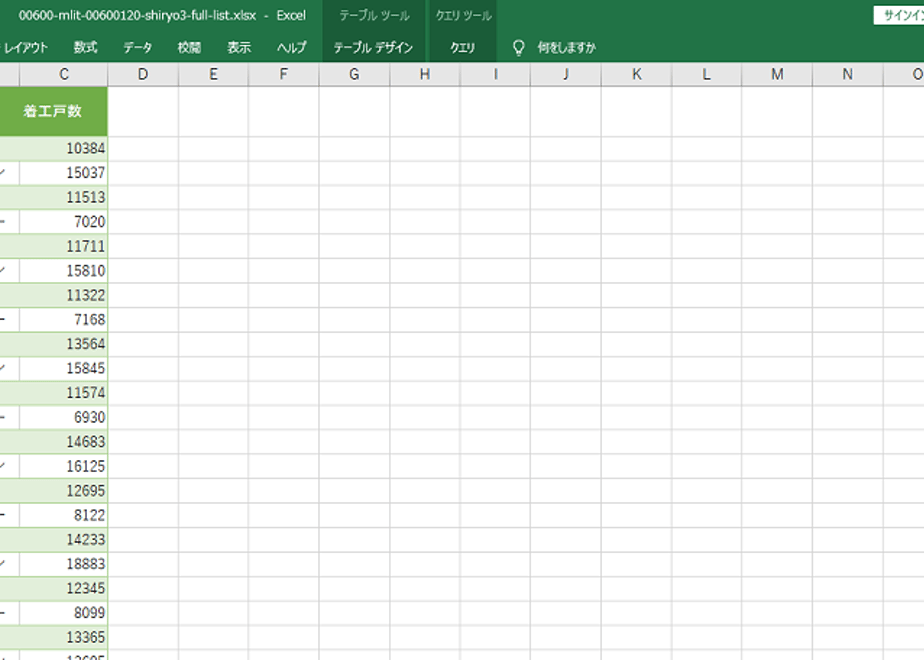Select column F header
Viewport: 924px width, 660px height.
coord(283,74)
